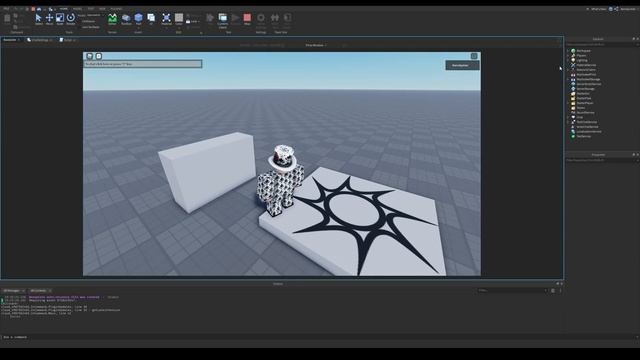Toggle the Join Surfaces checkbox
The width and height of the screenshot is (640, 360).
(x=90, y=27)
